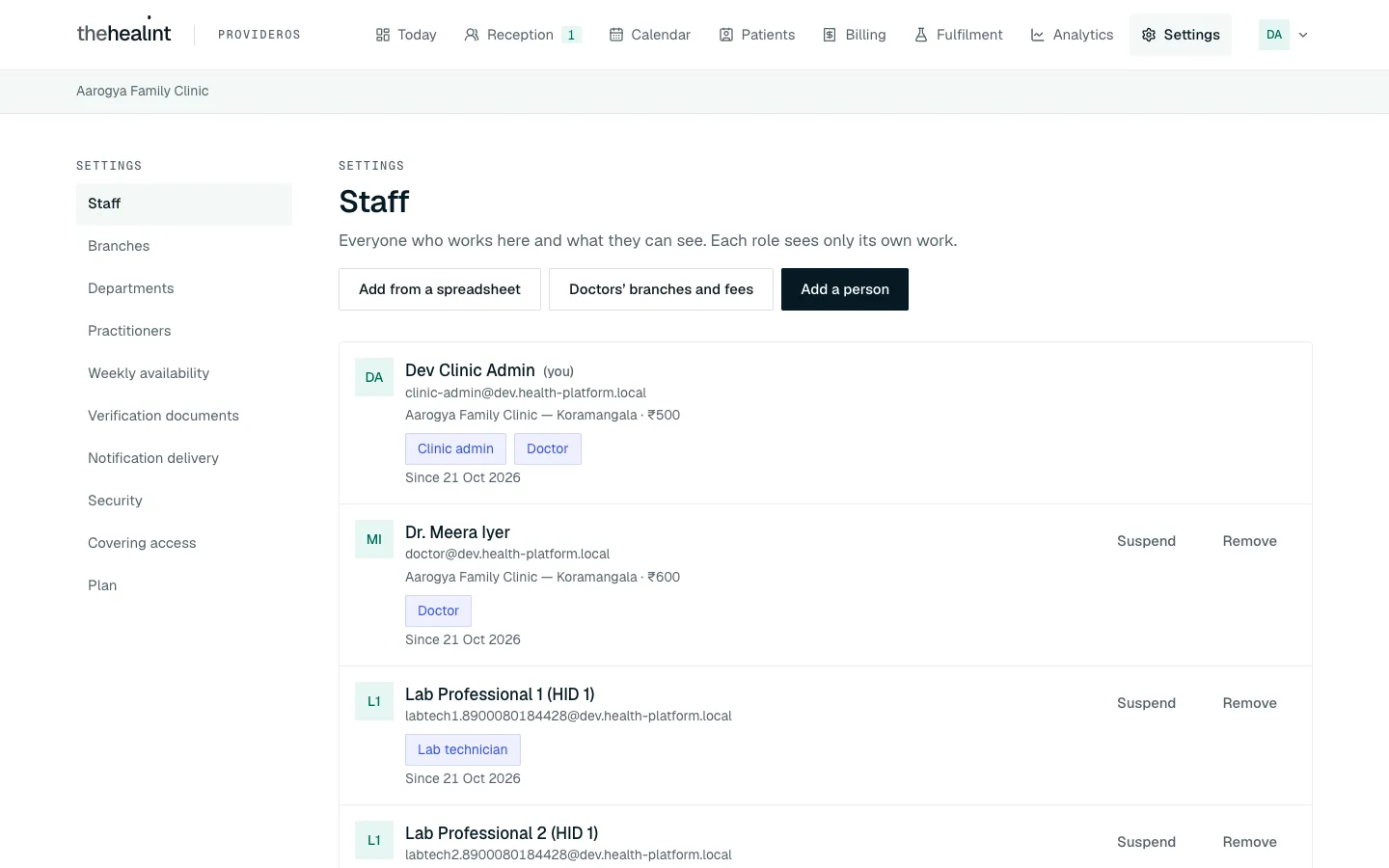The image size is (1389, 868).
Task: Click the Today grid icon
Action: [x=383, y=35]
